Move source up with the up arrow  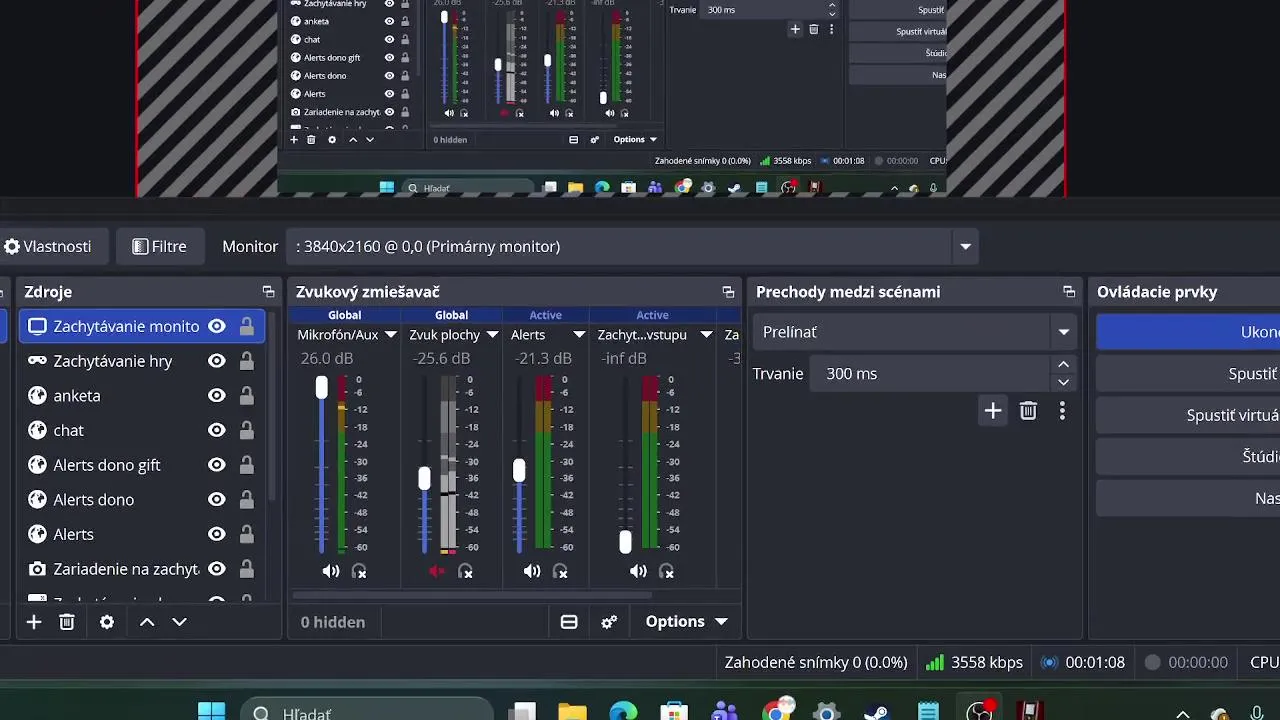(x=147, y=622)
